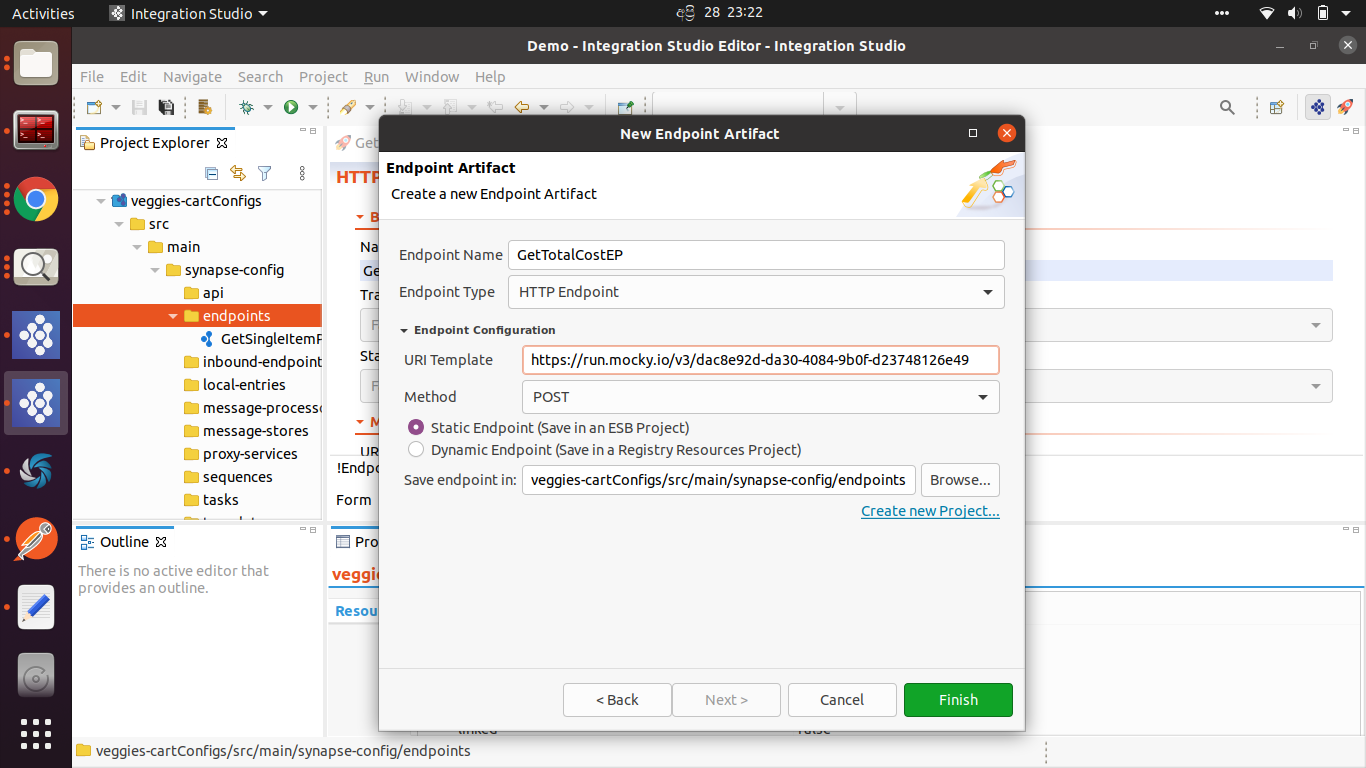
Task: Open the text editor pencil dock icon
Action: 36,607
